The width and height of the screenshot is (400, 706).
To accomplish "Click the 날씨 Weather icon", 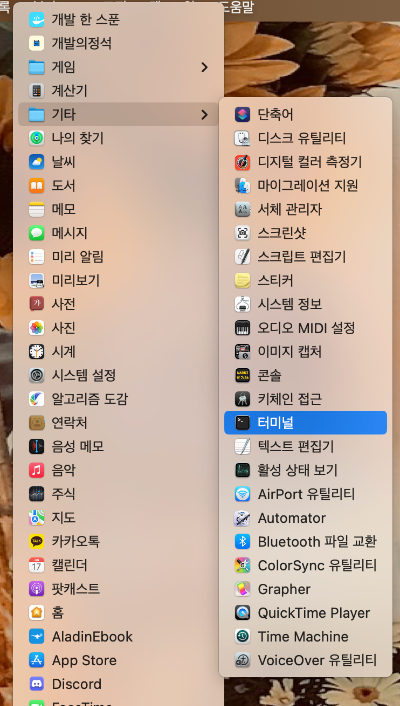I will click(x=36, y=162).
